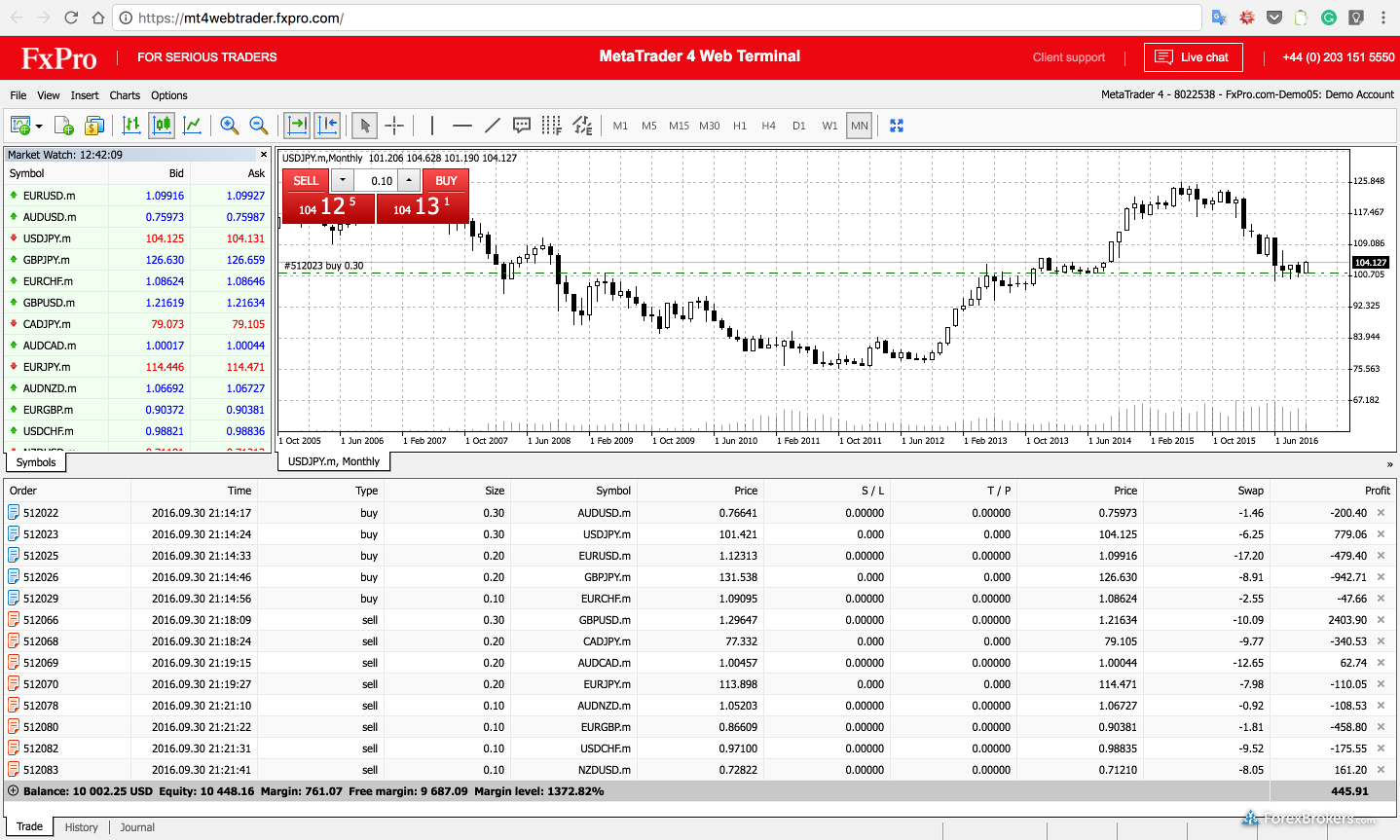
Task: Click the browser address bar
Action: tap(657, 18)
